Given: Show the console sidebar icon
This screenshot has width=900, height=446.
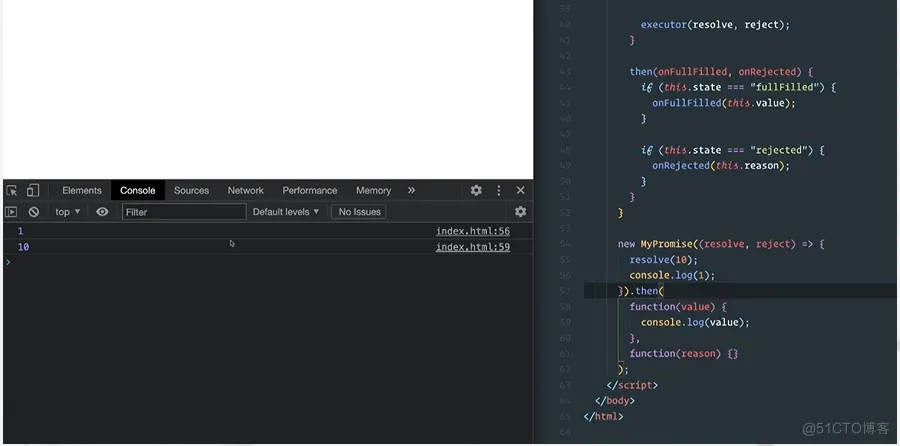Looking at the screenshot, I should pos(11,212).
